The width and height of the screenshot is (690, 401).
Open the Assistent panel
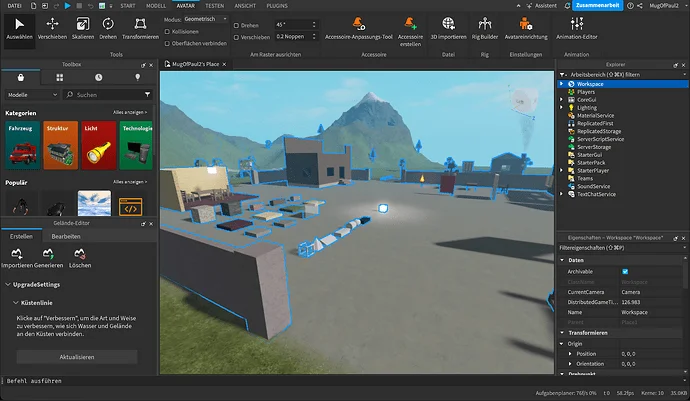tap(541, 6)
